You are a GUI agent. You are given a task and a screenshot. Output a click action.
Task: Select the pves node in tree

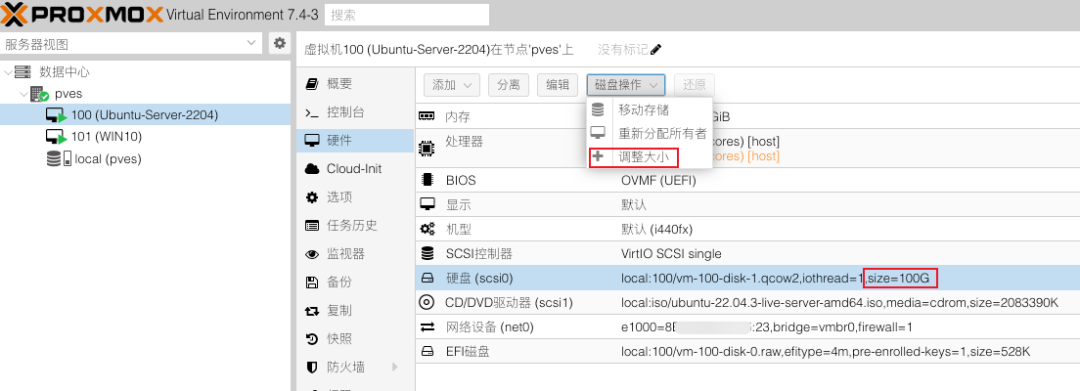coord(69,94)
